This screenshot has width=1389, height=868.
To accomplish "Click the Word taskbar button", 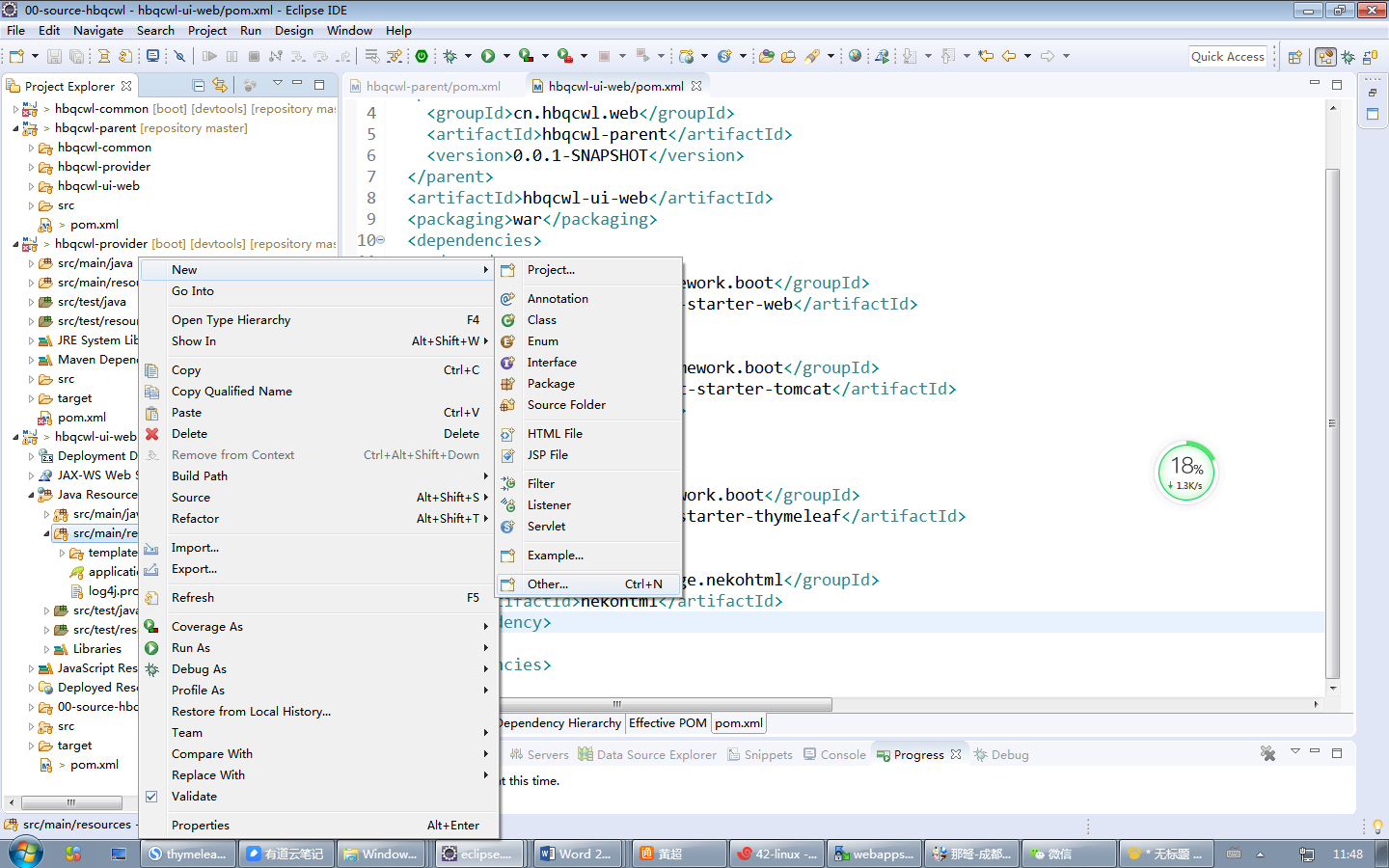I will [x=577, y=854].
